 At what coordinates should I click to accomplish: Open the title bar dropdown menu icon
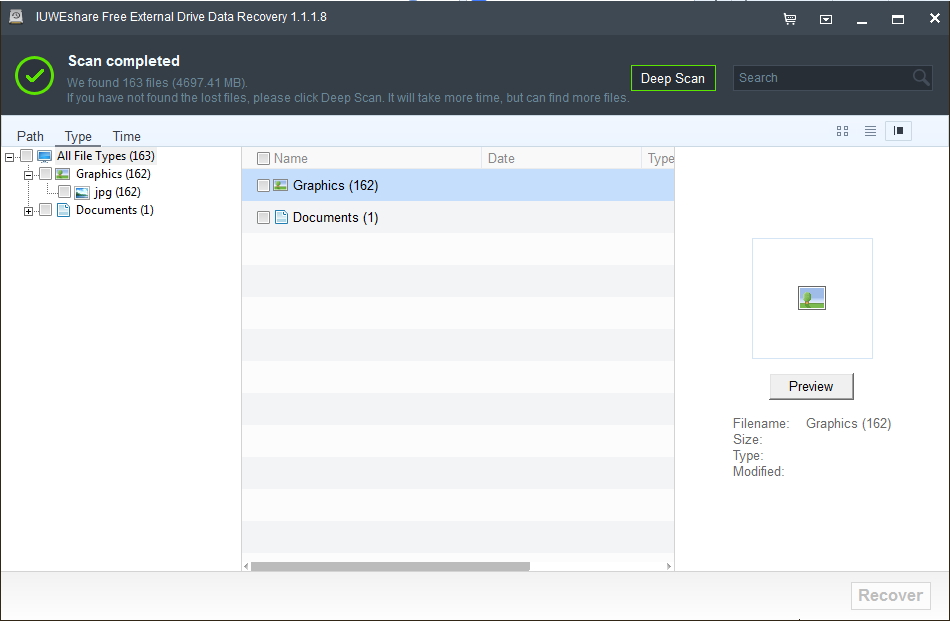pos(826,19)
